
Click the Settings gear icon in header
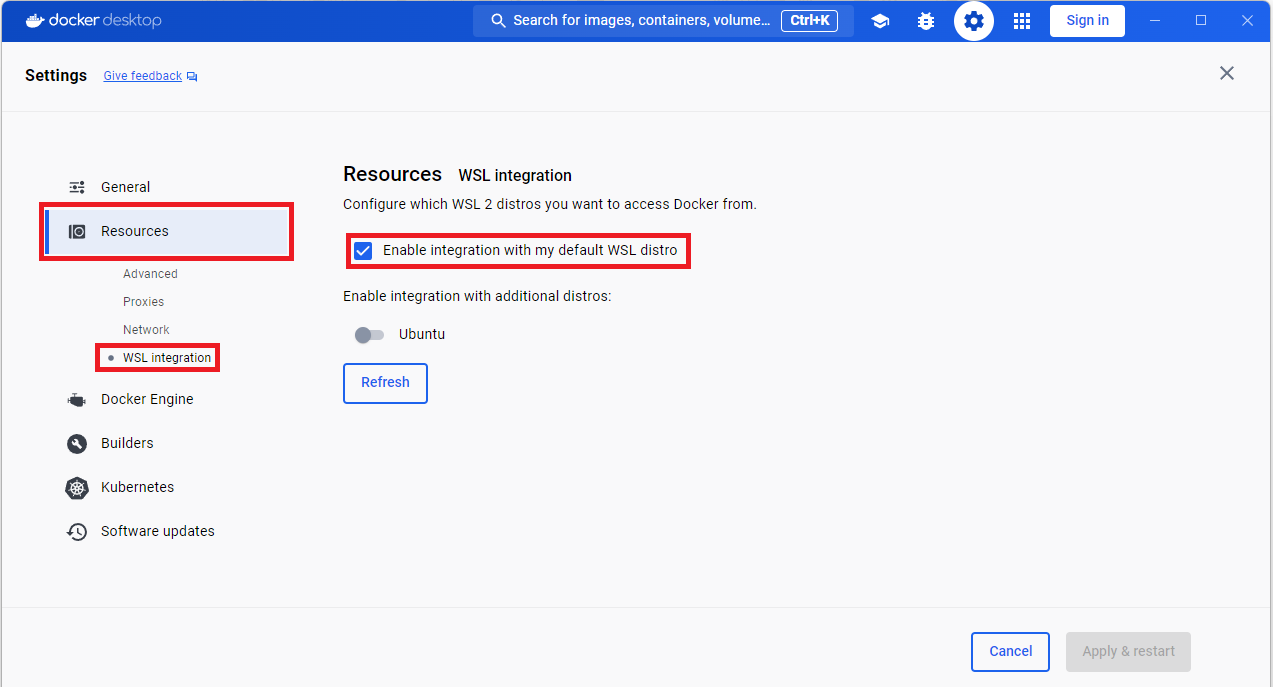pyautogui.click(x=974, y=21)
